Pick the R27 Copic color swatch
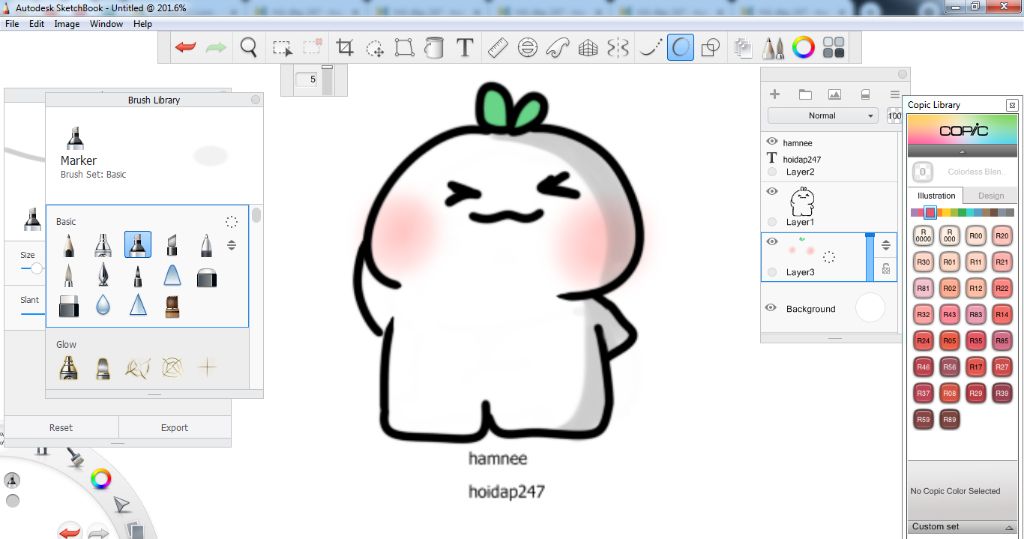Viewport: 1024px width, 539px height. point(1002,367)
